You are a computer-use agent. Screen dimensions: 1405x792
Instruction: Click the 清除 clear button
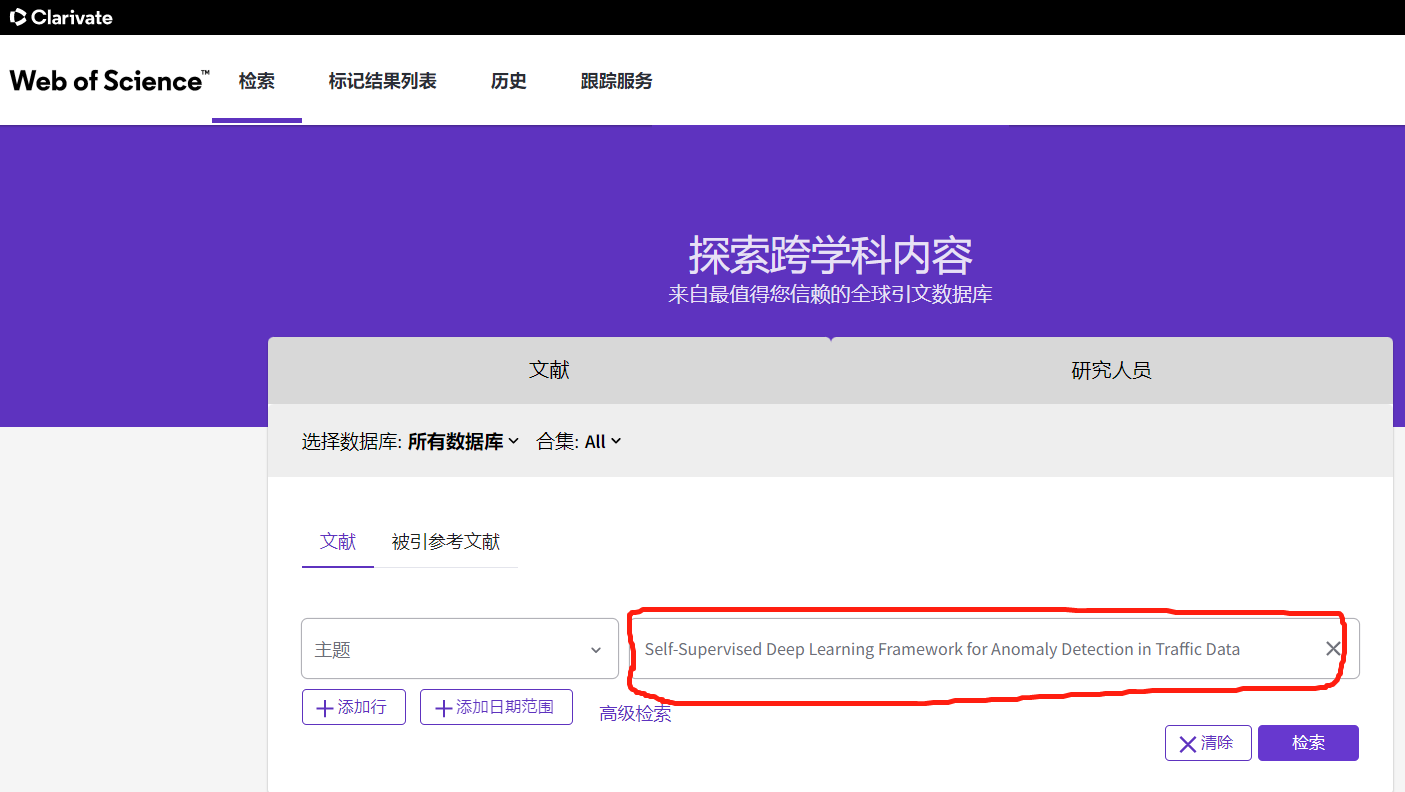coord(1208,742)
